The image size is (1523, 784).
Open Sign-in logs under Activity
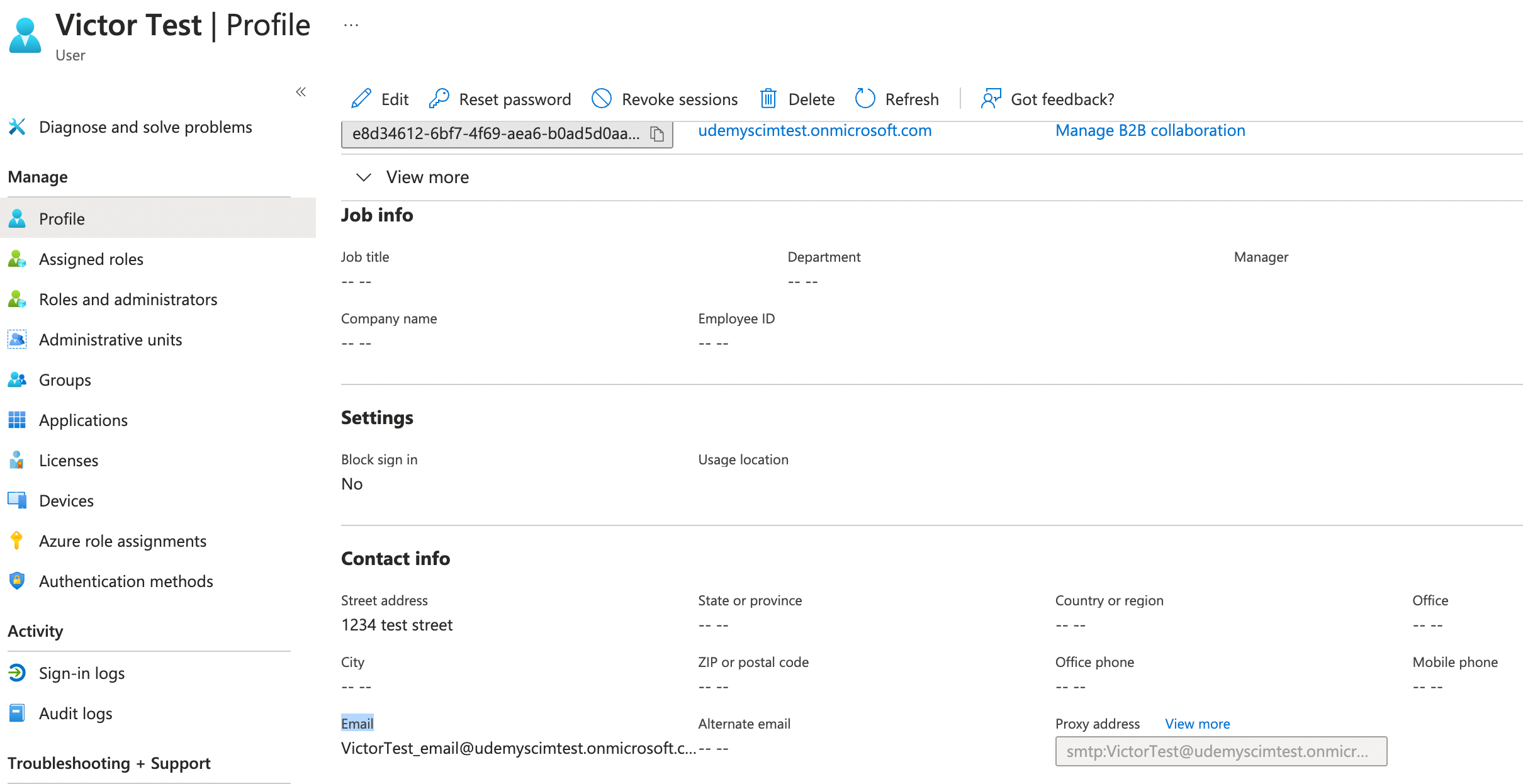82,673
